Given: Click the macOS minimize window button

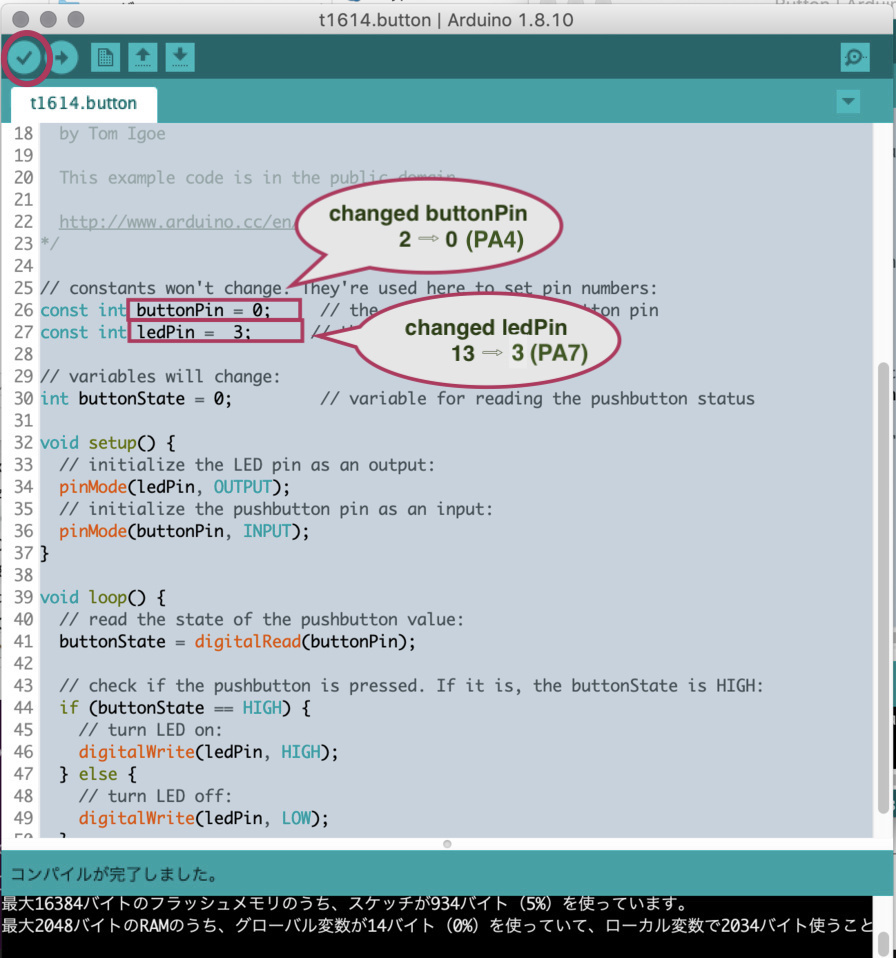Looking at the screenshot, I should (x=48, y=20).
